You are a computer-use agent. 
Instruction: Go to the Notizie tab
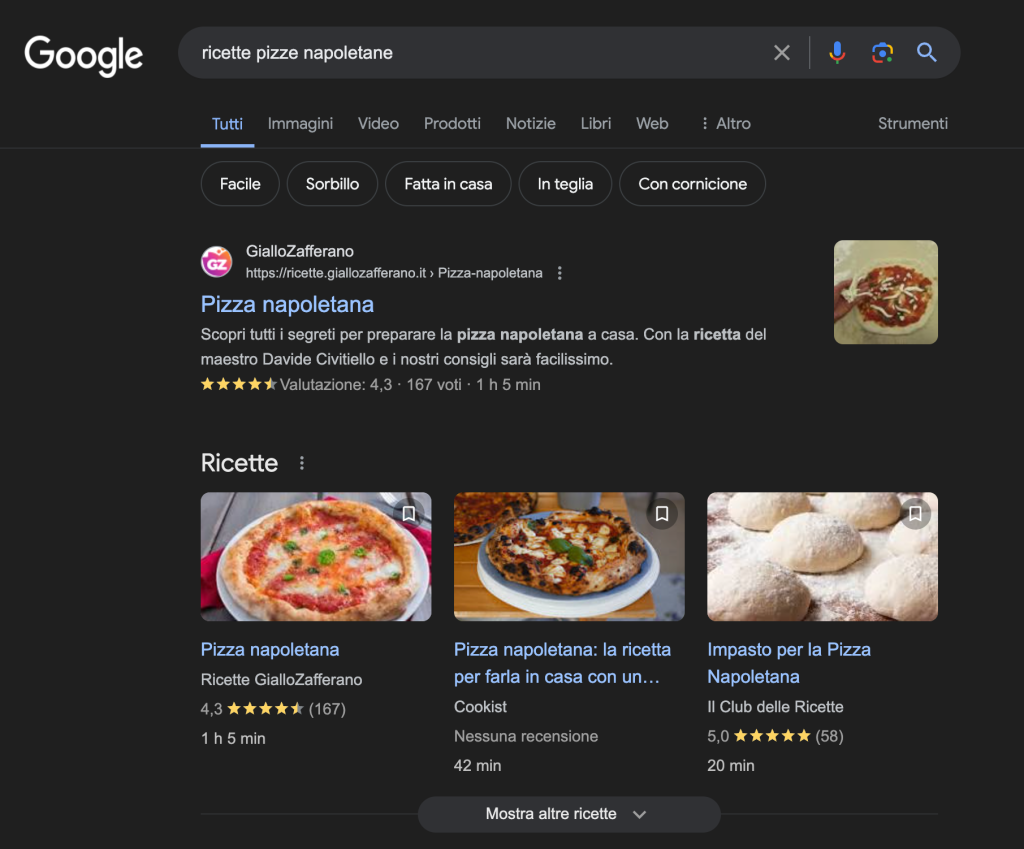(x=531, y=123)
